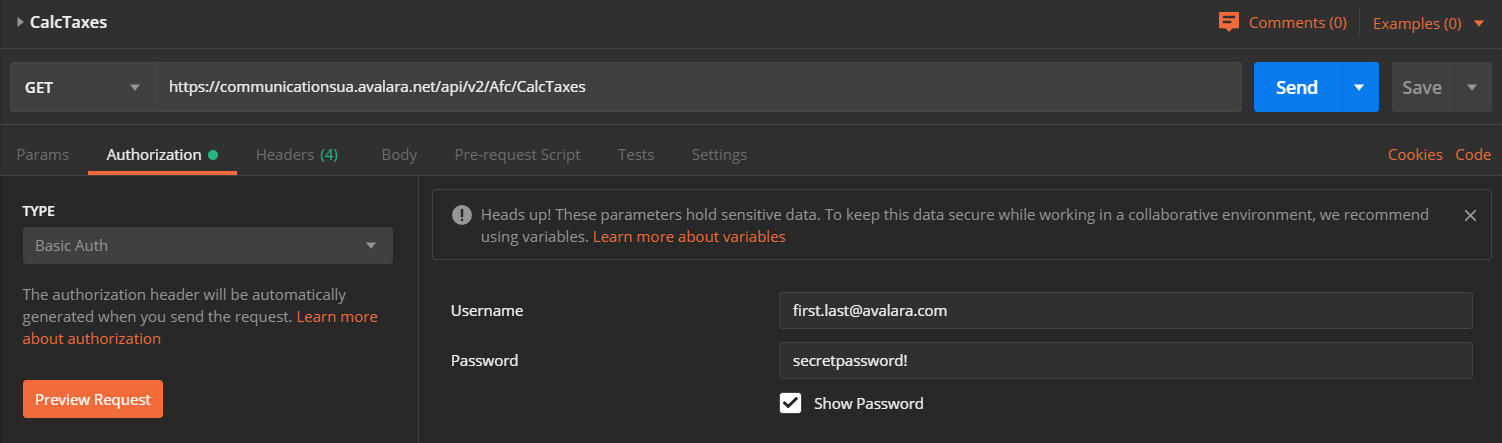Open the Cookies link
This screenshot has width=1502, height=443.
tap(1414, 155)
